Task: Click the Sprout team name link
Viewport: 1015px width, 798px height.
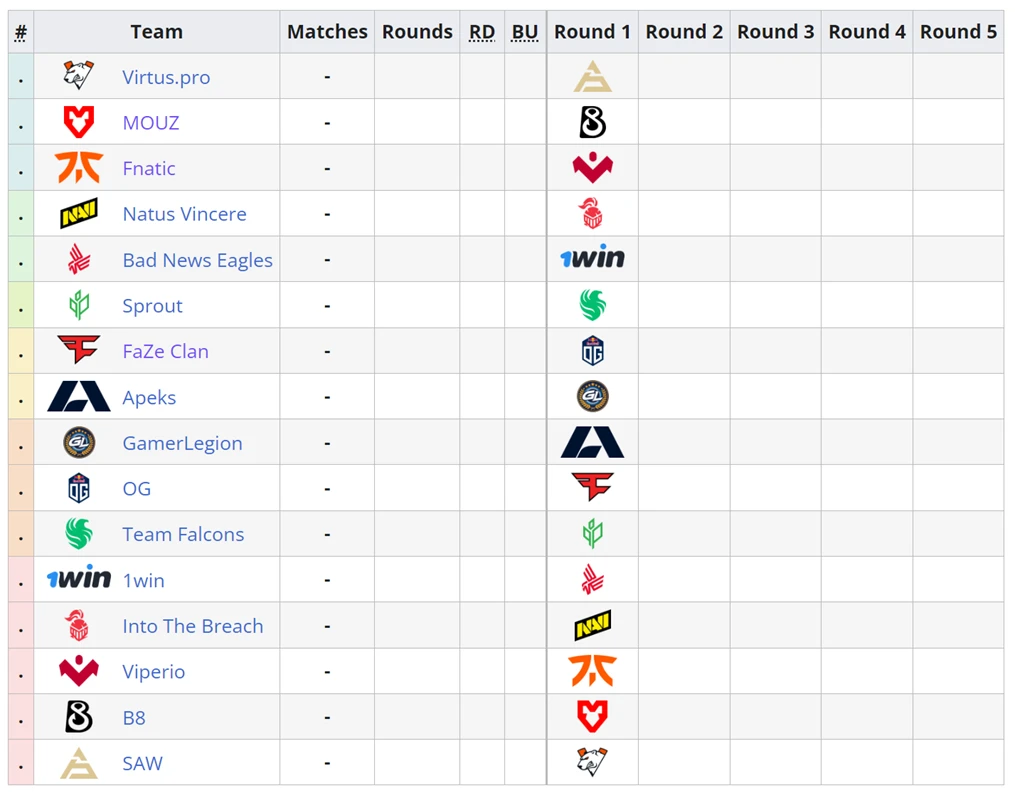Action: [153, 305]
